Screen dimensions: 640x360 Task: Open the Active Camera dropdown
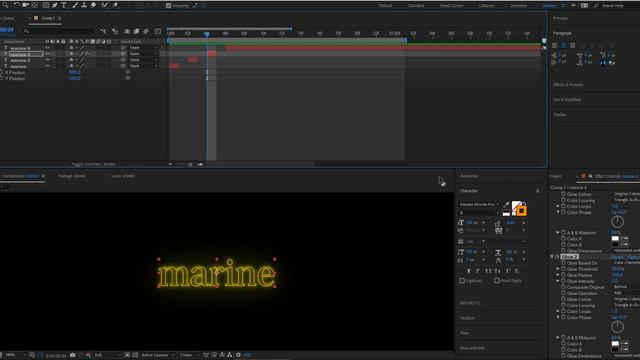158,355
